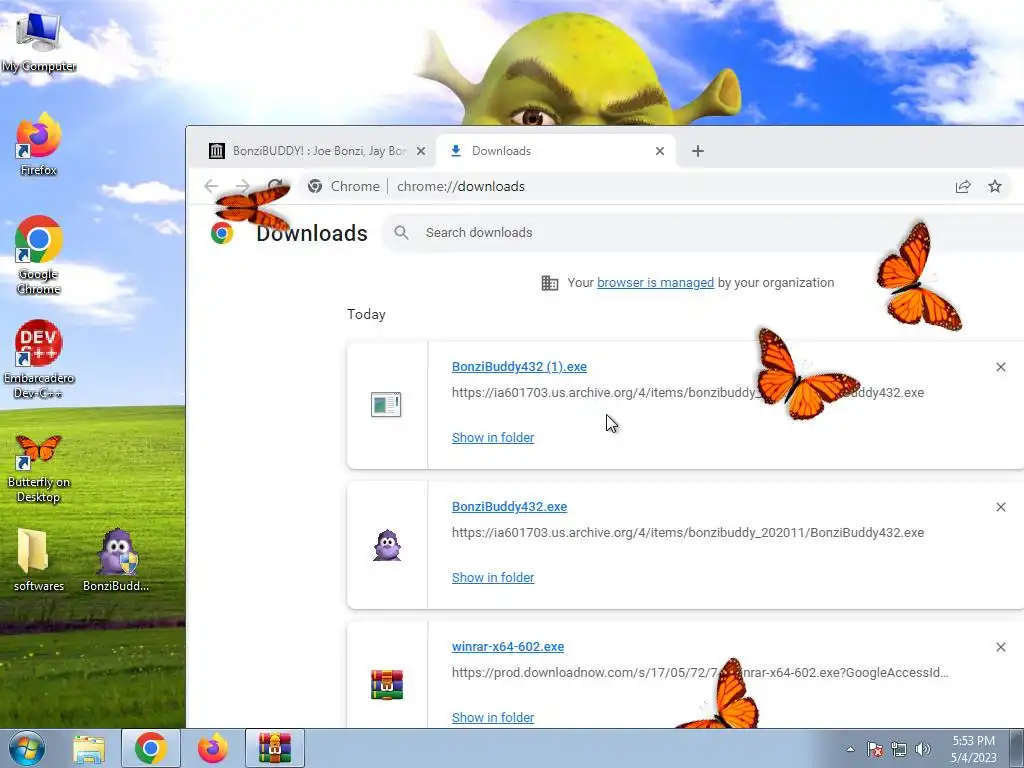
Task: Select BonziBuddy installer icon on desktop
Action: tap(116, 559)
